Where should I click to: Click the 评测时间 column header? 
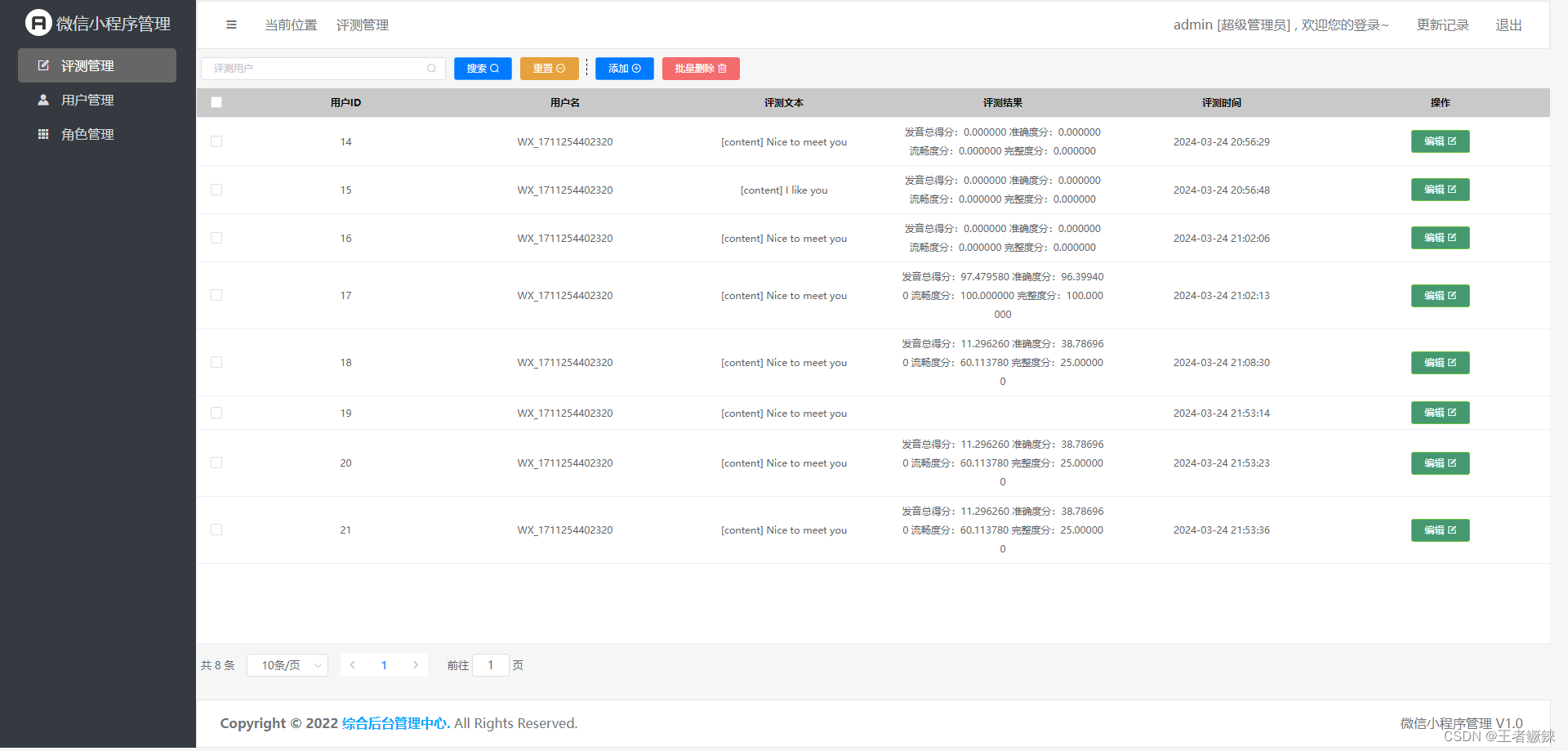(1222, 103)
